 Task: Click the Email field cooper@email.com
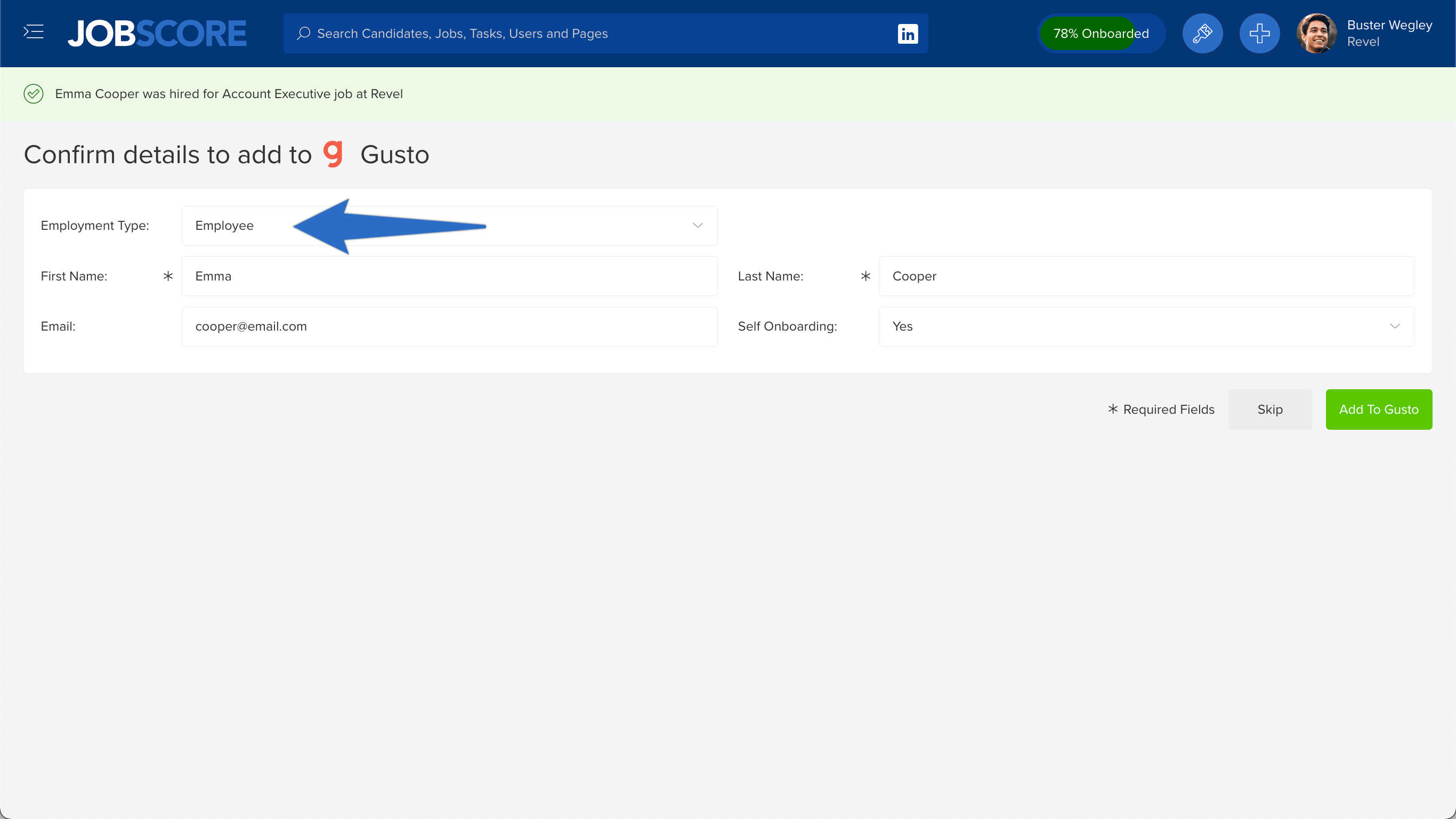pos(449,326)
